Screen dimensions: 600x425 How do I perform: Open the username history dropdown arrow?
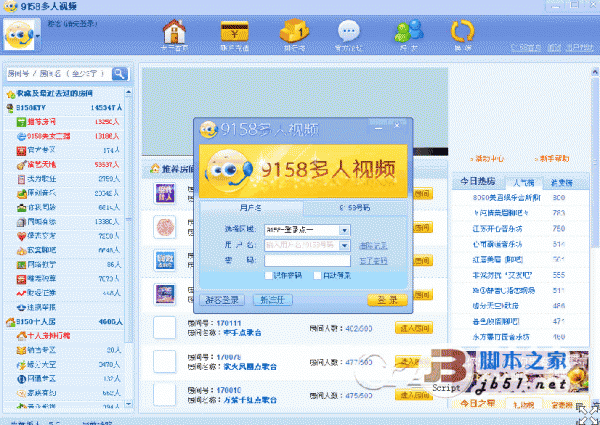(x=344, y=245)
